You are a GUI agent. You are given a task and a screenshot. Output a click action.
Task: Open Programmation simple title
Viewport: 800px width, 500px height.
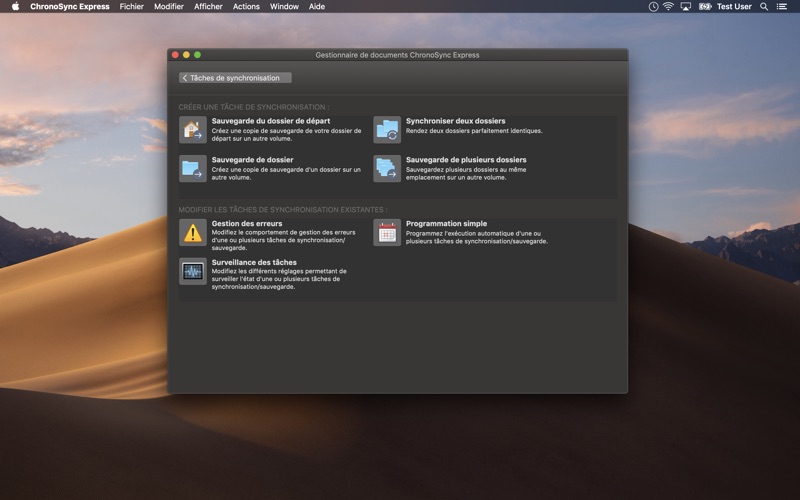coord(446,223)
